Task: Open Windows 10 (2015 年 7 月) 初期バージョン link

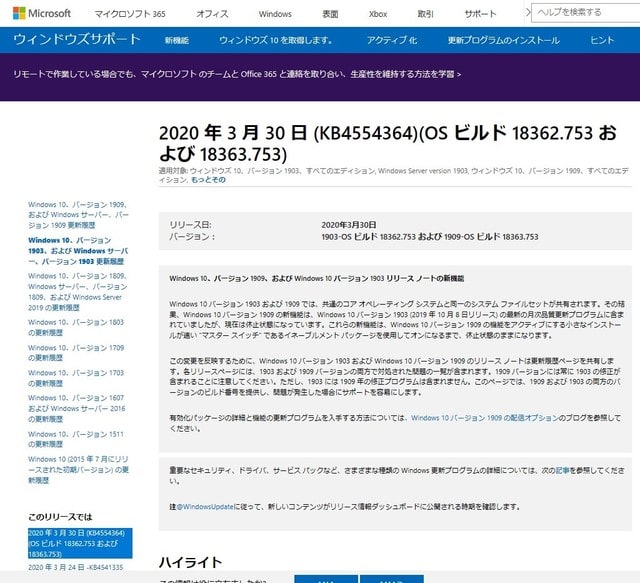Action: 78,470
